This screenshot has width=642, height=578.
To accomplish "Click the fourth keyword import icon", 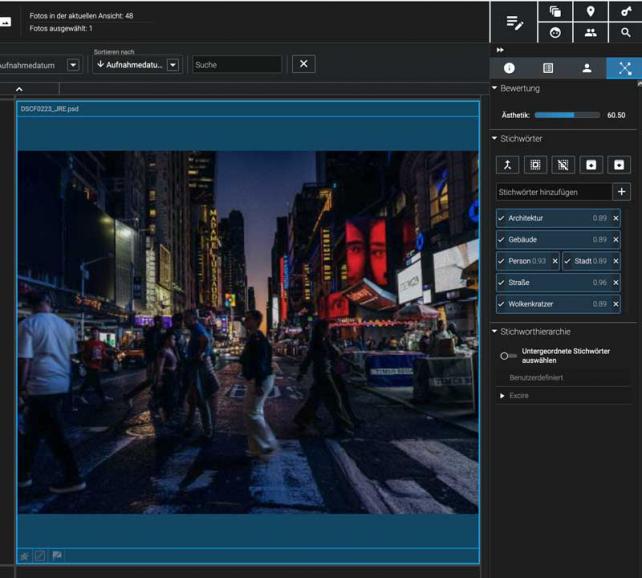I will [591, 165].
